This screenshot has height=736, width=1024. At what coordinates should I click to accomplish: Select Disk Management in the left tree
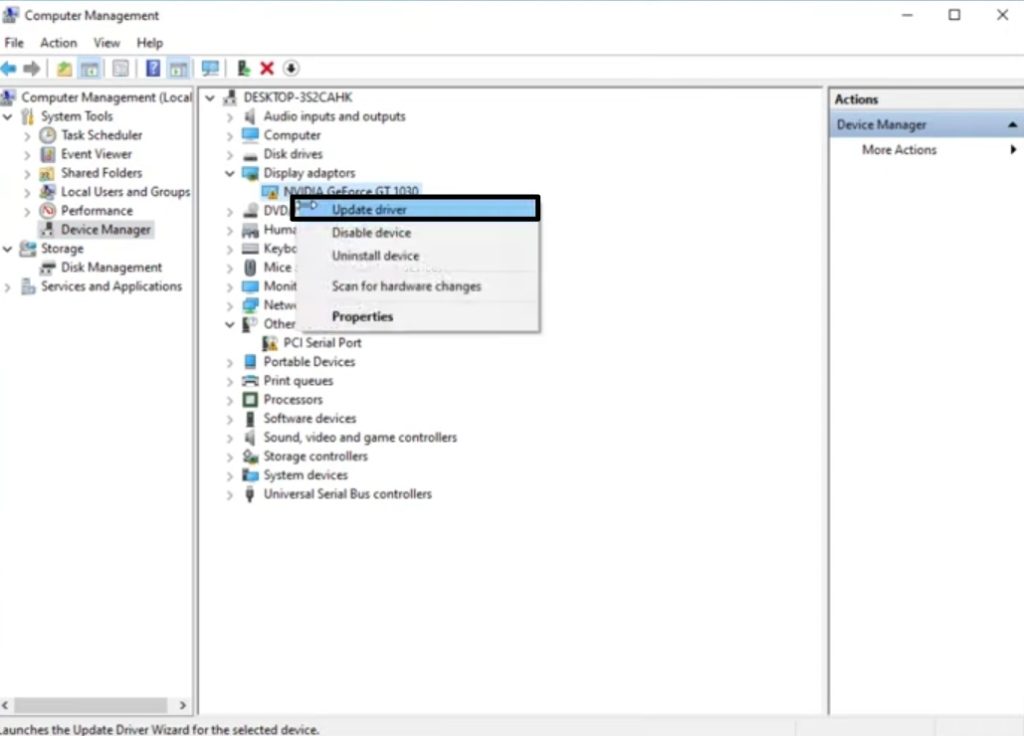tap(111, 268)
